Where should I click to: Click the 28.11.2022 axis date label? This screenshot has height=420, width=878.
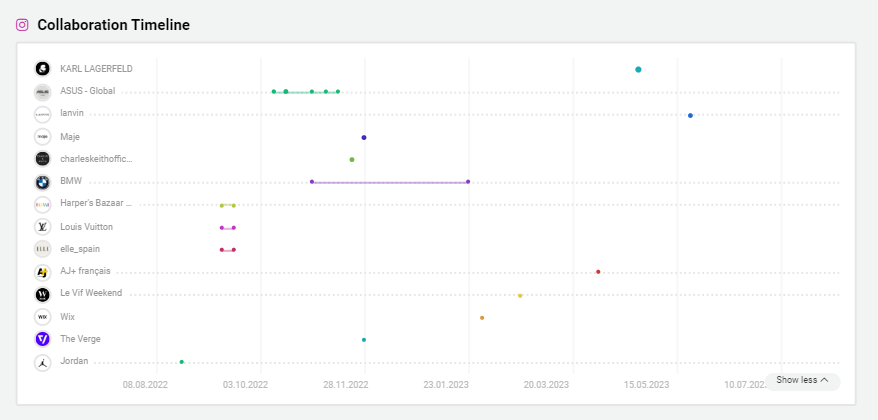click(345, 385)
